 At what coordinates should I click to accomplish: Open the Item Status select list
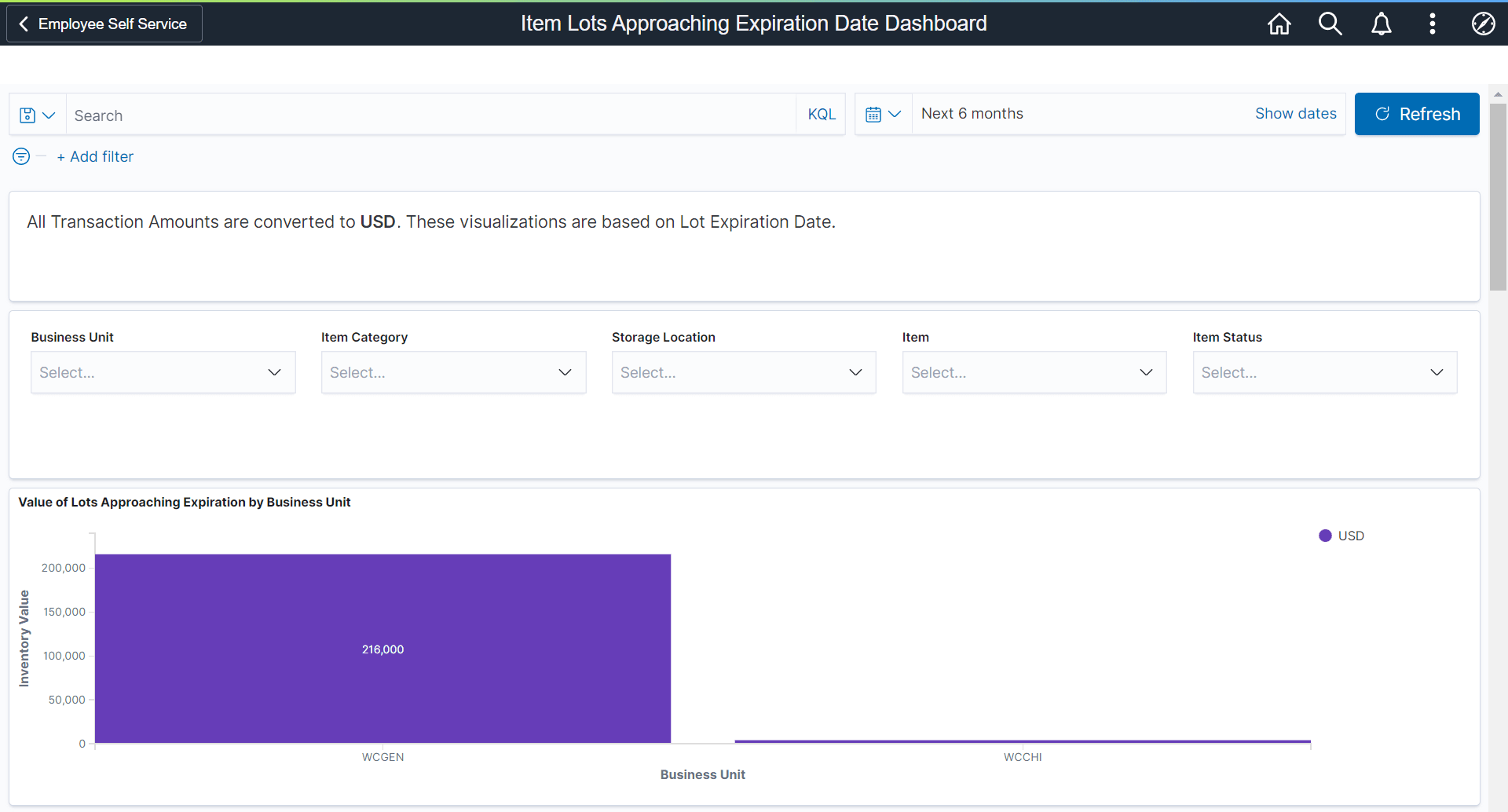click(1325, 372)
